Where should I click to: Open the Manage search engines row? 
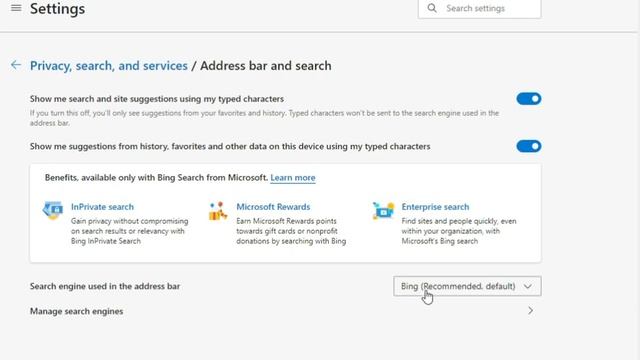285,311
